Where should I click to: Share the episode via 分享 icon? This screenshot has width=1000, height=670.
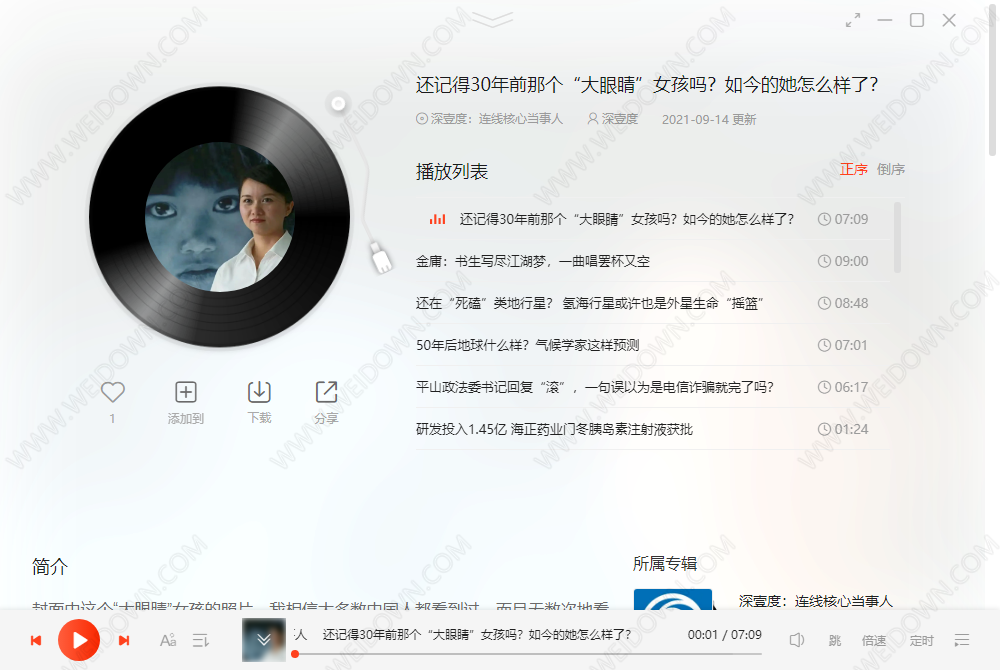(x=327, y=391)
